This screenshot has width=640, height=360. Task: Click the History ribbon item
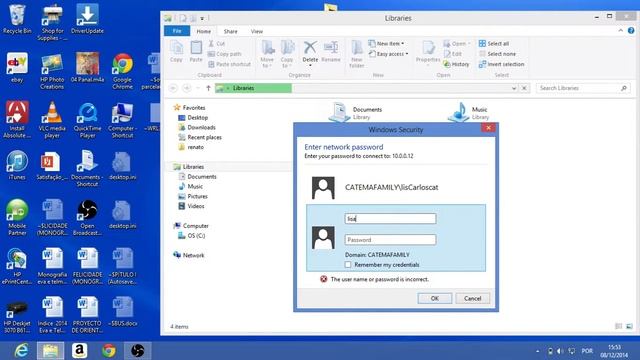point(456,64)
